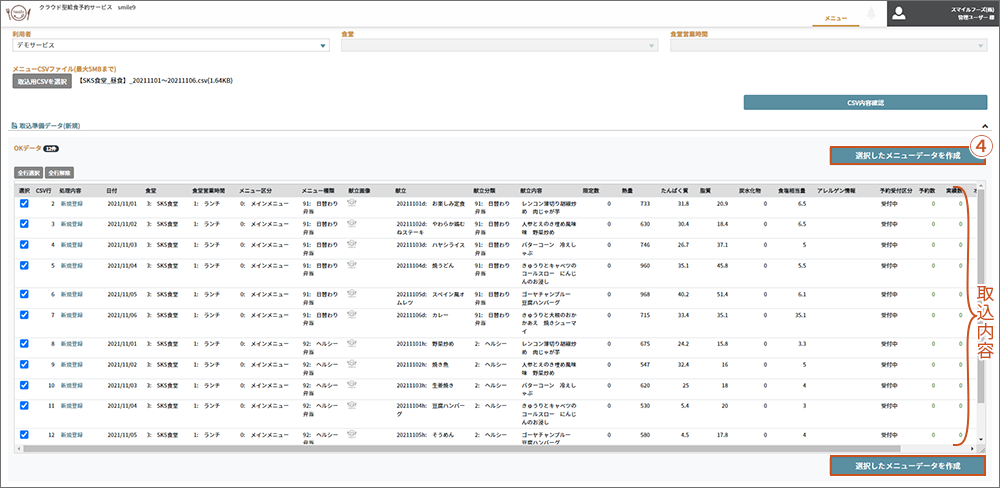Uncheck the checkbox for CSV row 9
Viewport: 1000px width, 488px height.
coord(24,364)
